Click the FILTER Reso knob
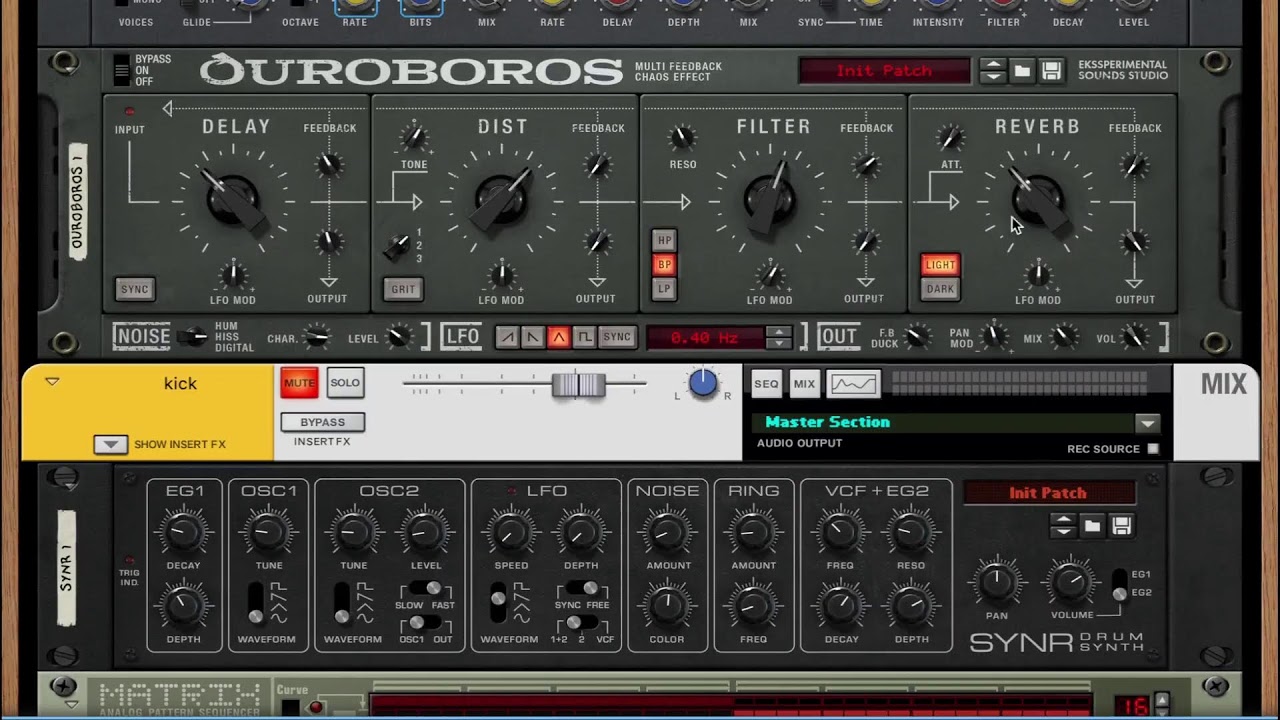This screenshot has width=1280, height=720. (682, 137)
